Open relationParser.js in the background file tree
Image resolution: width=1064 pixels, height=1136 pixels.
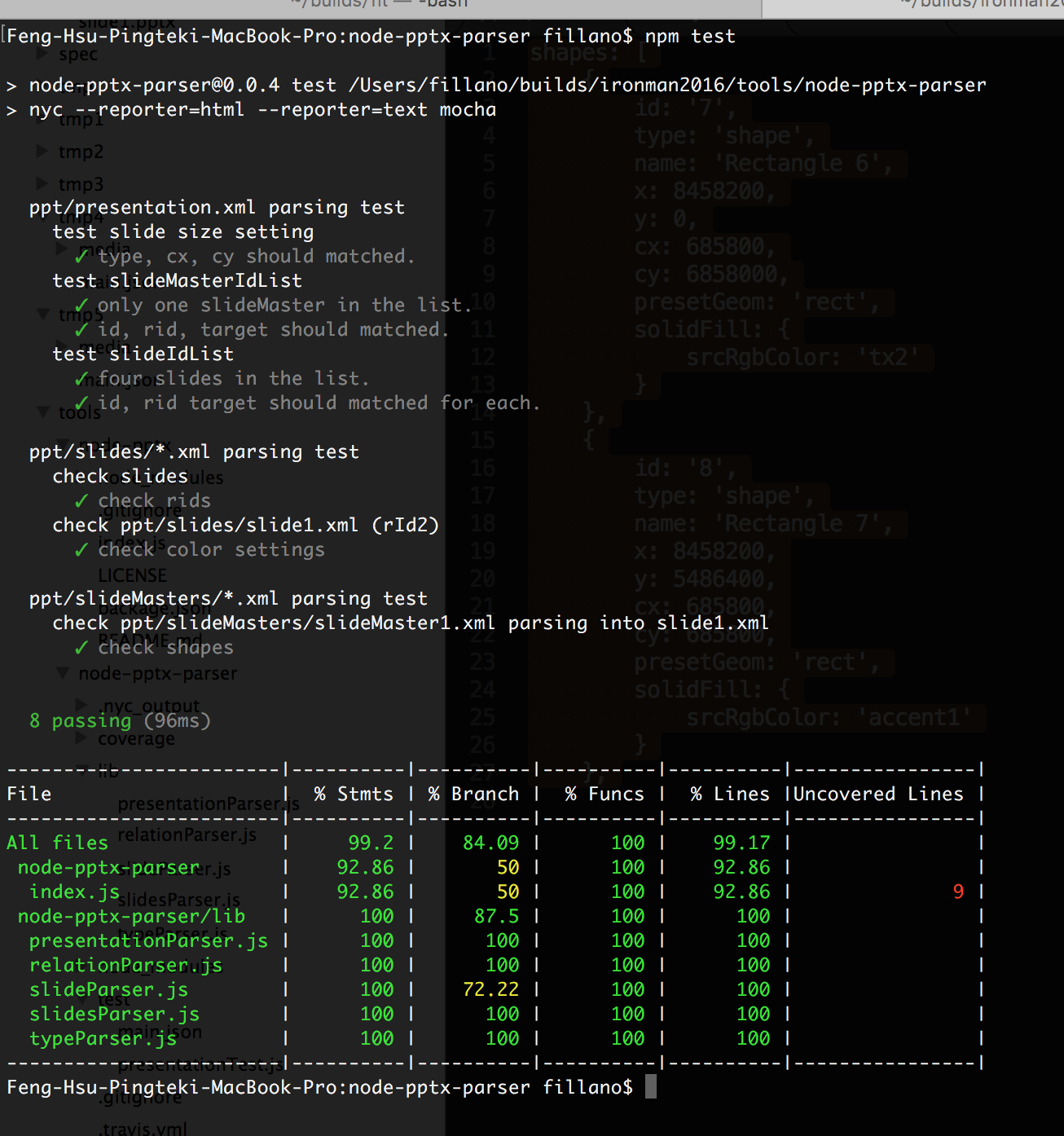[187, 834]
